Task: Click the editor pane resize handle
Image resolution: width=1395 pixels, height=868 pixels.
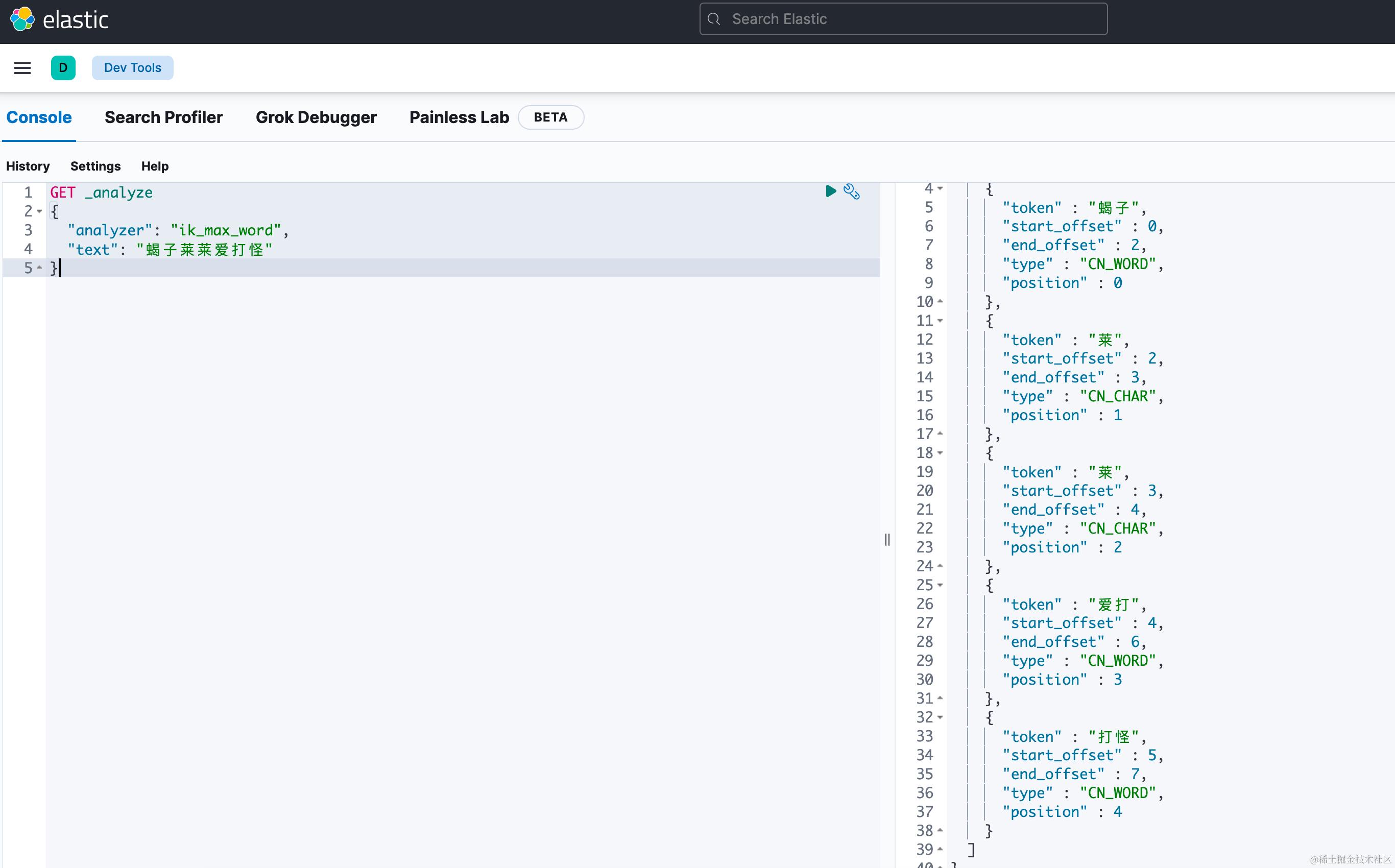Action: [x=887, y=540]
